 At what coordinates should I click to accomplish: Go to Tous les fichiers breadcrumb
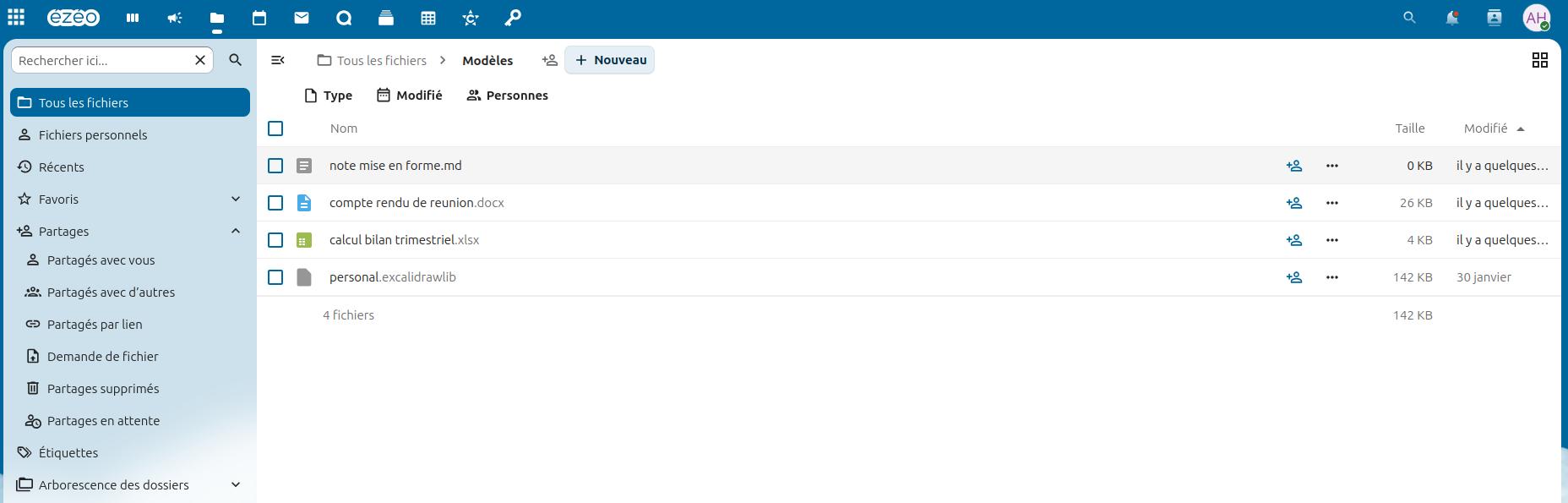coord(372,60)
